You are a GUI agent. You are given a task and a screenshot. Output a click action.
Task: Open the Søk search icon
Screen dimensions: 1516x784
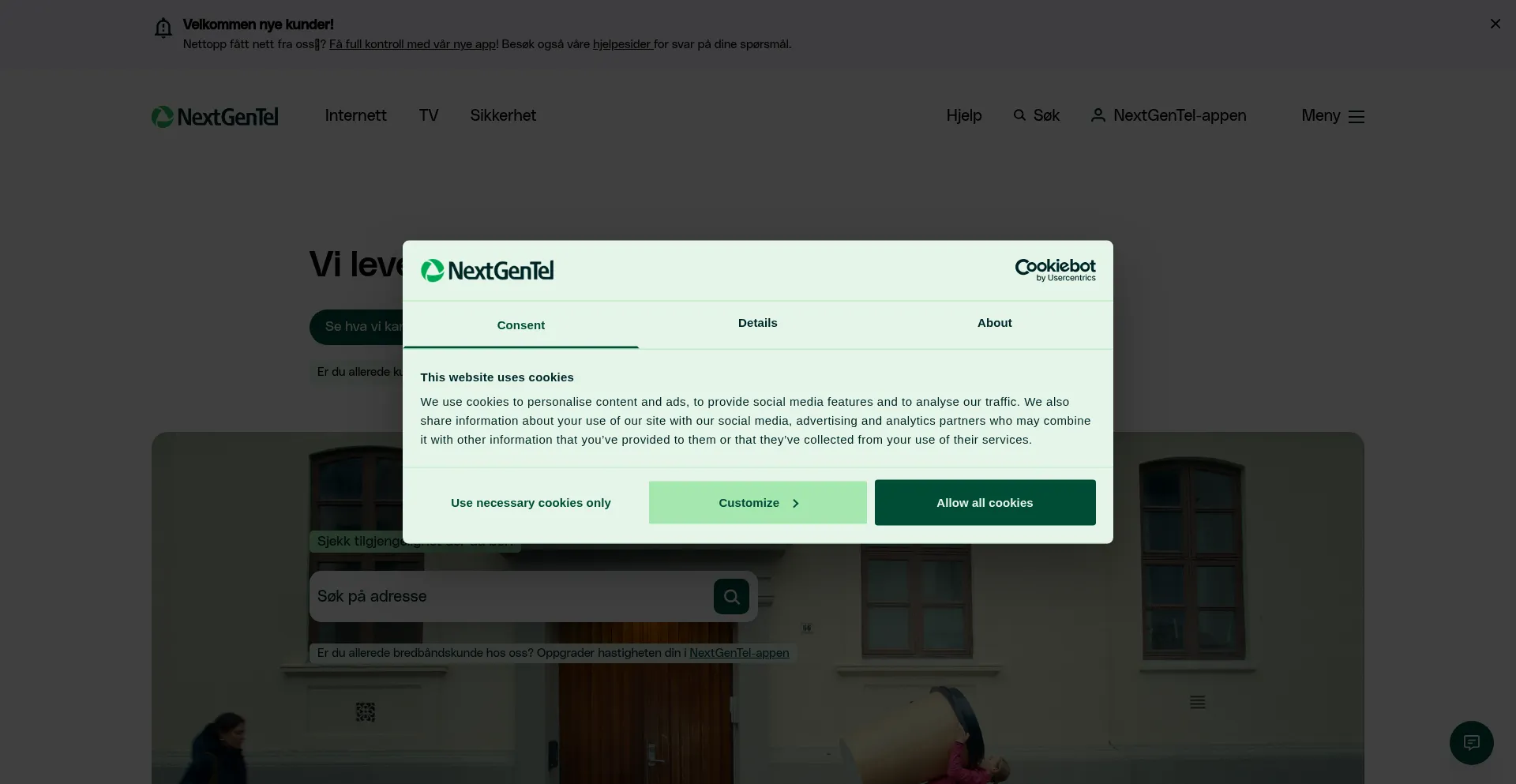[x=1019, y=115]
